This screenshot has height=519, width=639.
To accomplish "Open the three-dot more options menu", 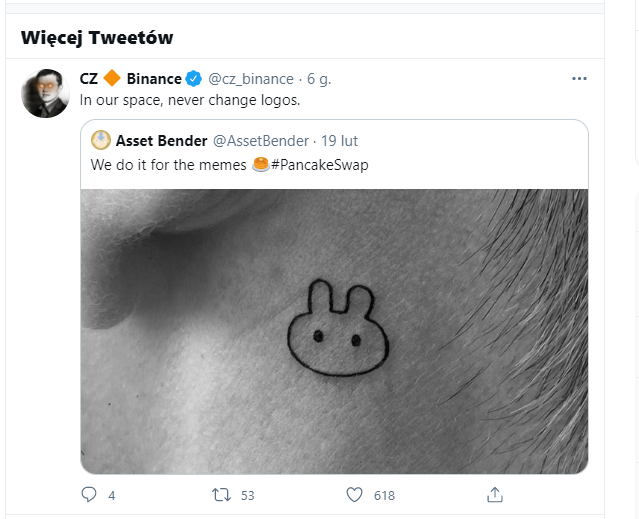I will pyautogui.click(x=579, y=79).
